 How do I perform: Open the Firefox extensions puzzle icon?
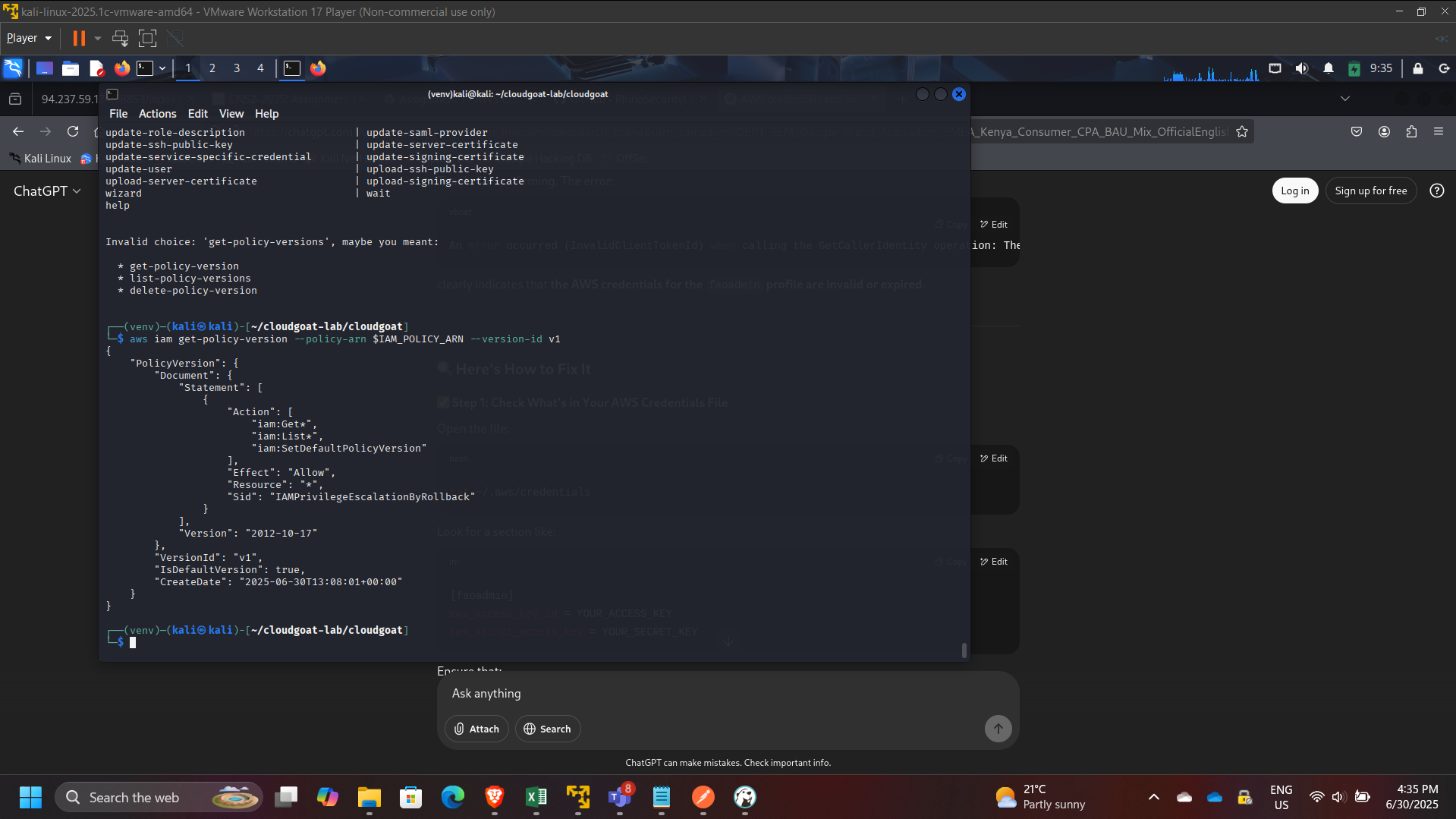(x=1411, y=131)
